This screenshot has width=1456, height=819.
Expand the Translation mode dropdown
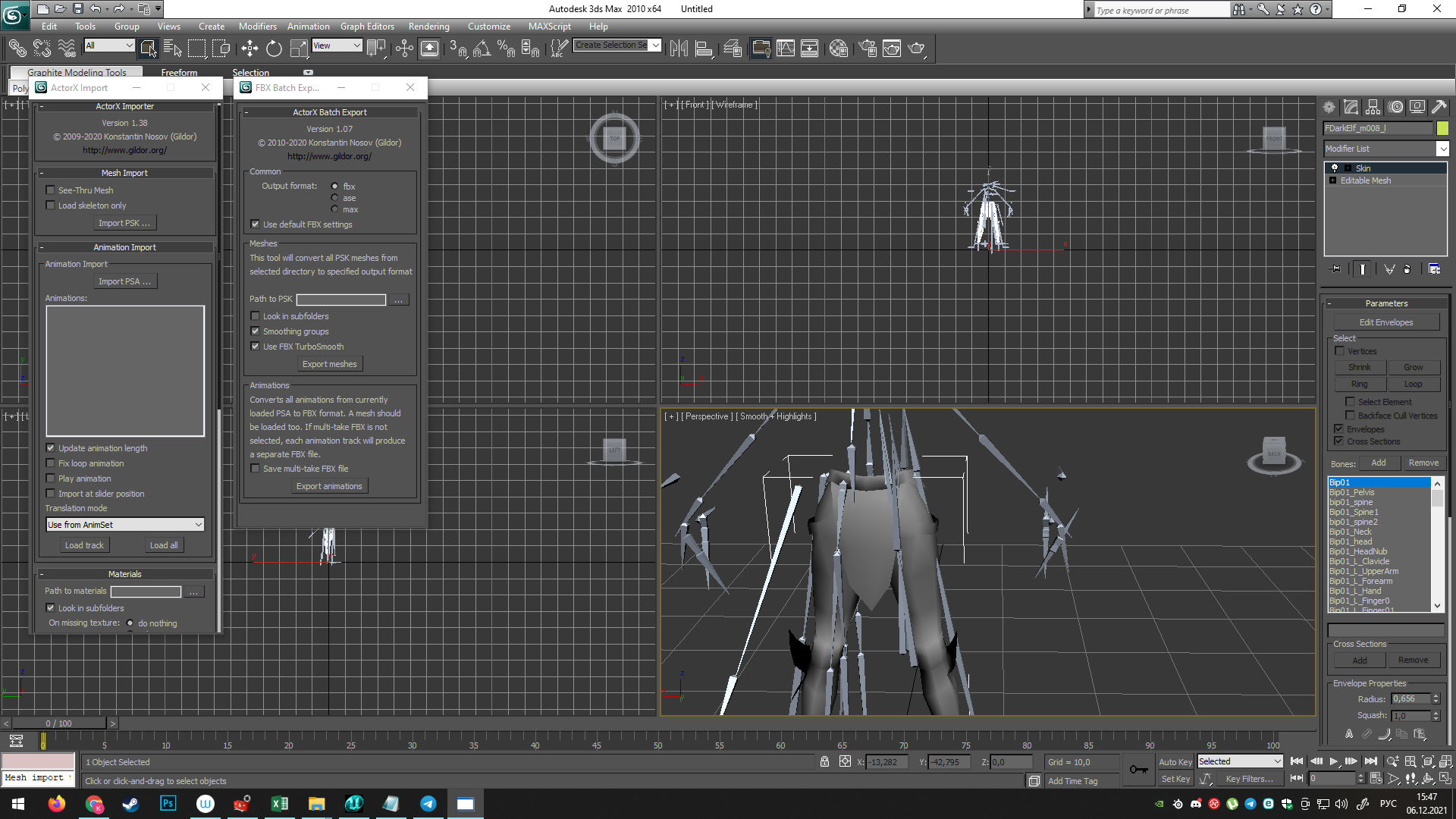click(x=125, y=525)
